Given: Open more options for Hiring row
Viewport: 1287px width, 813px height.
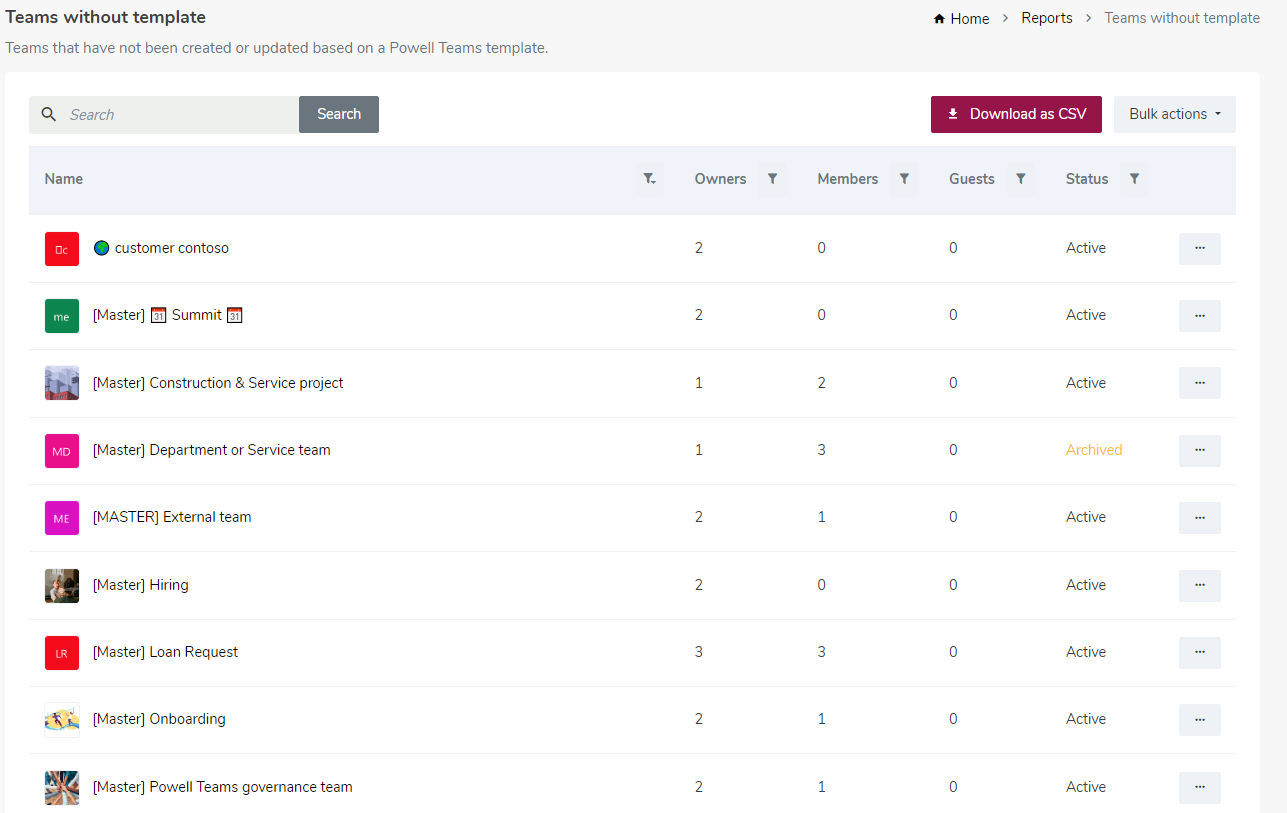Looking at the screenshot, I should pyautogui.click(x=1200, y=585).
